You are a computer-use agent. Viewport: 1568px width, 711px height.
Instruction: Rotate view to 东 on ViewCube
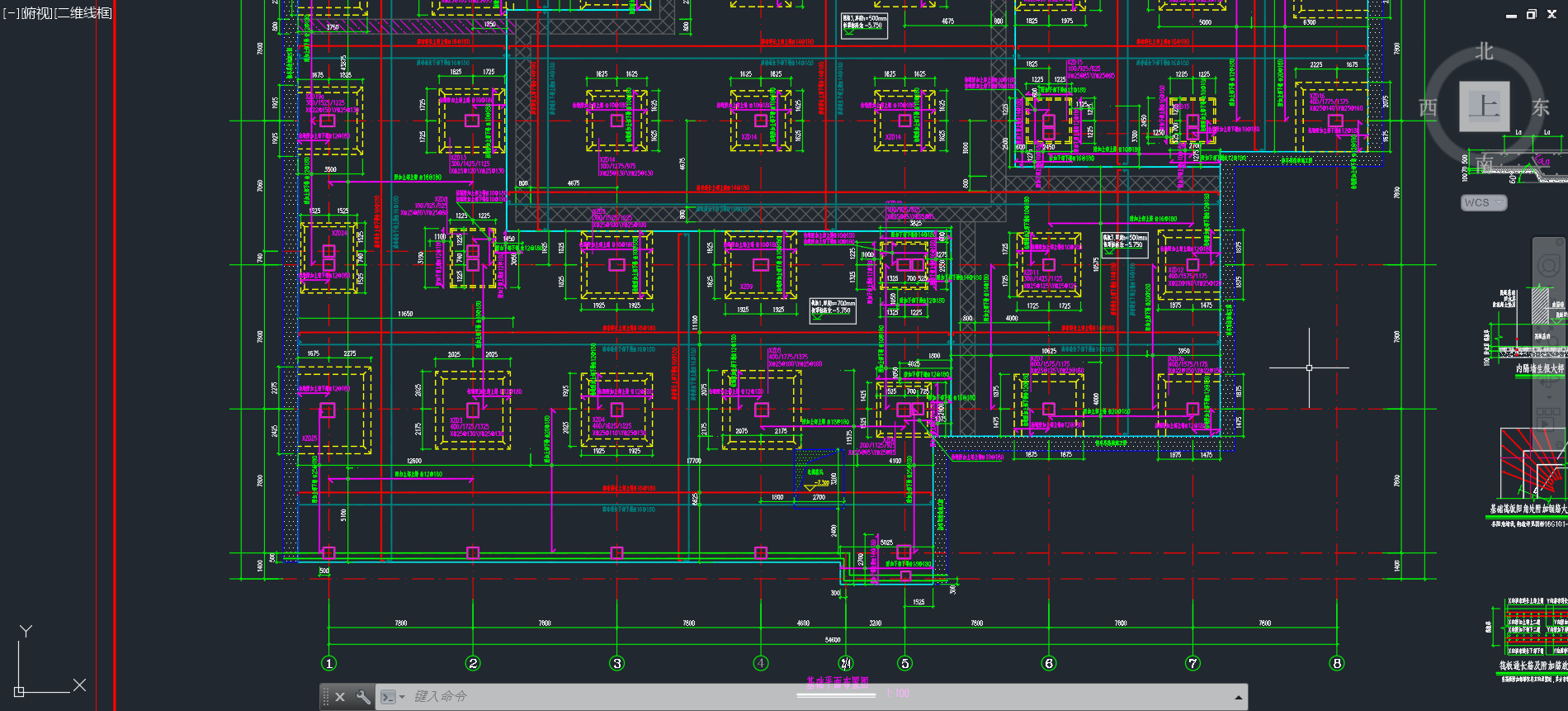click(1541, 107)
